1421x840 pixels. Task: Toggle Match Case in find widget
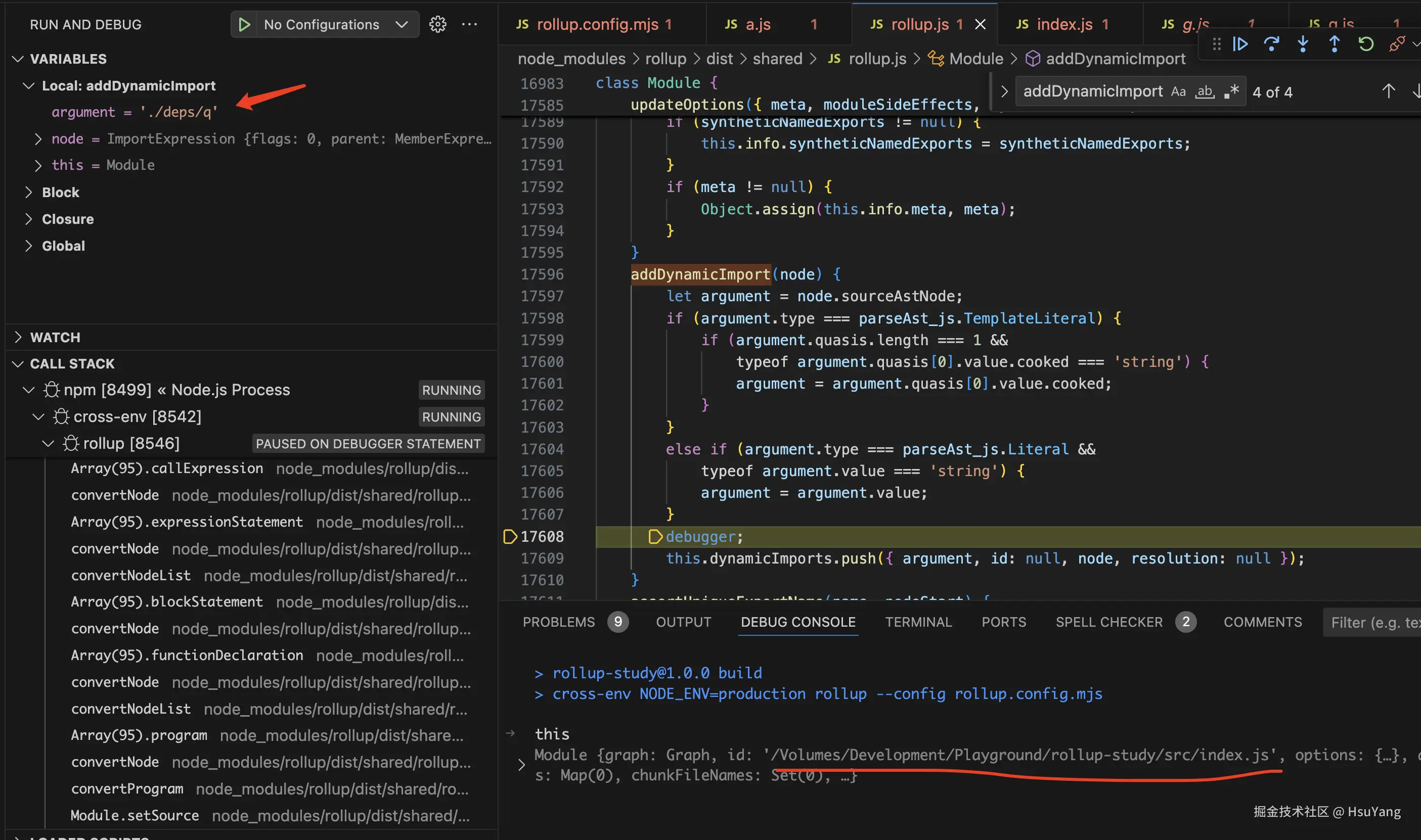[x=1178, y=91]
